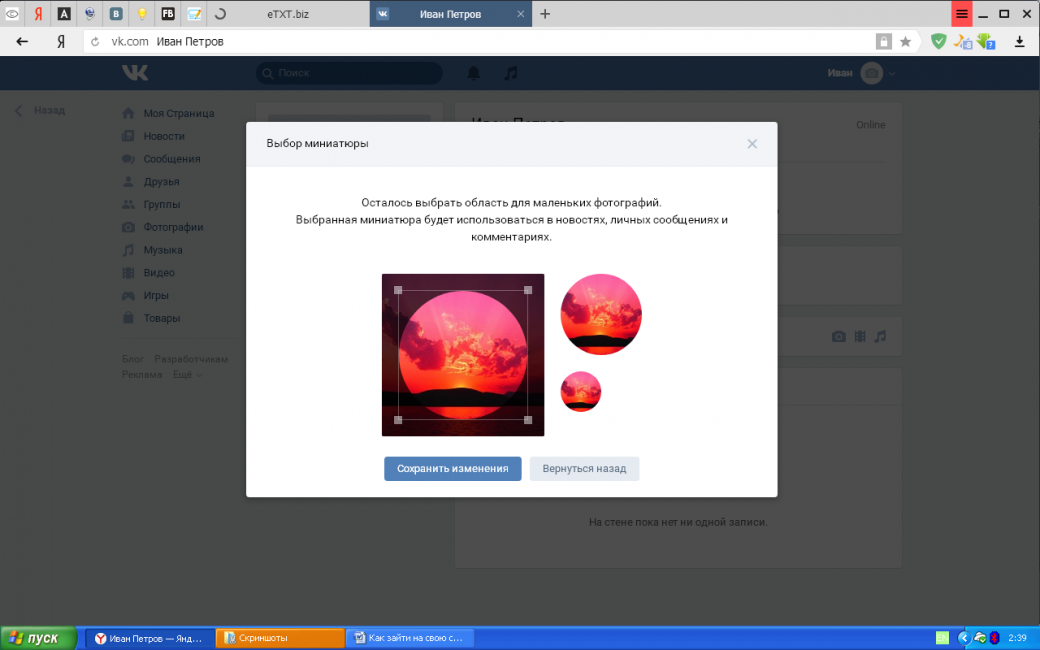1040x650 pixels.
Task: Close the thumbnail selection dialog
Action: pos(752,144)
